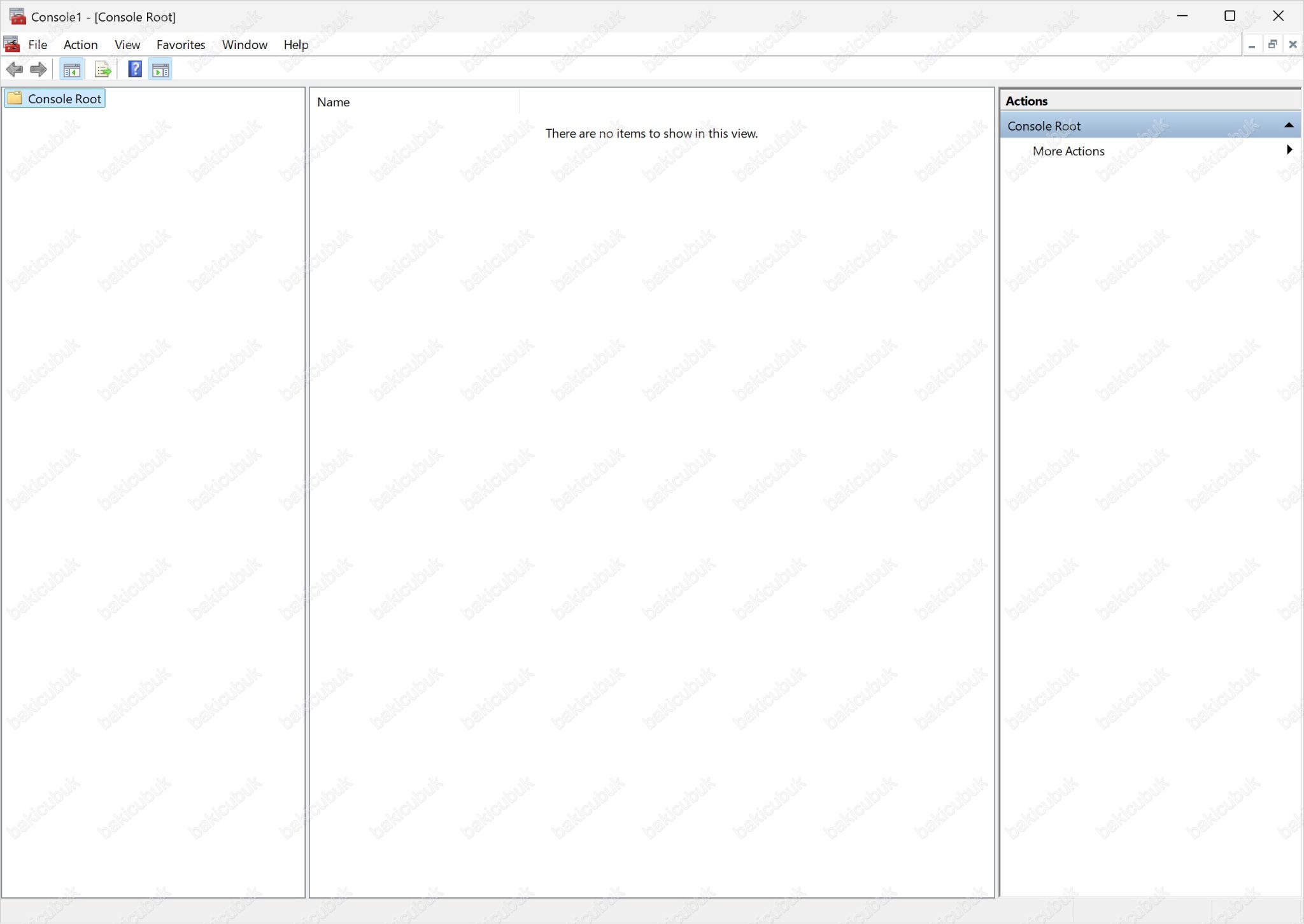Click the Forward arrow toolbar icon

(x=39, y=69)
